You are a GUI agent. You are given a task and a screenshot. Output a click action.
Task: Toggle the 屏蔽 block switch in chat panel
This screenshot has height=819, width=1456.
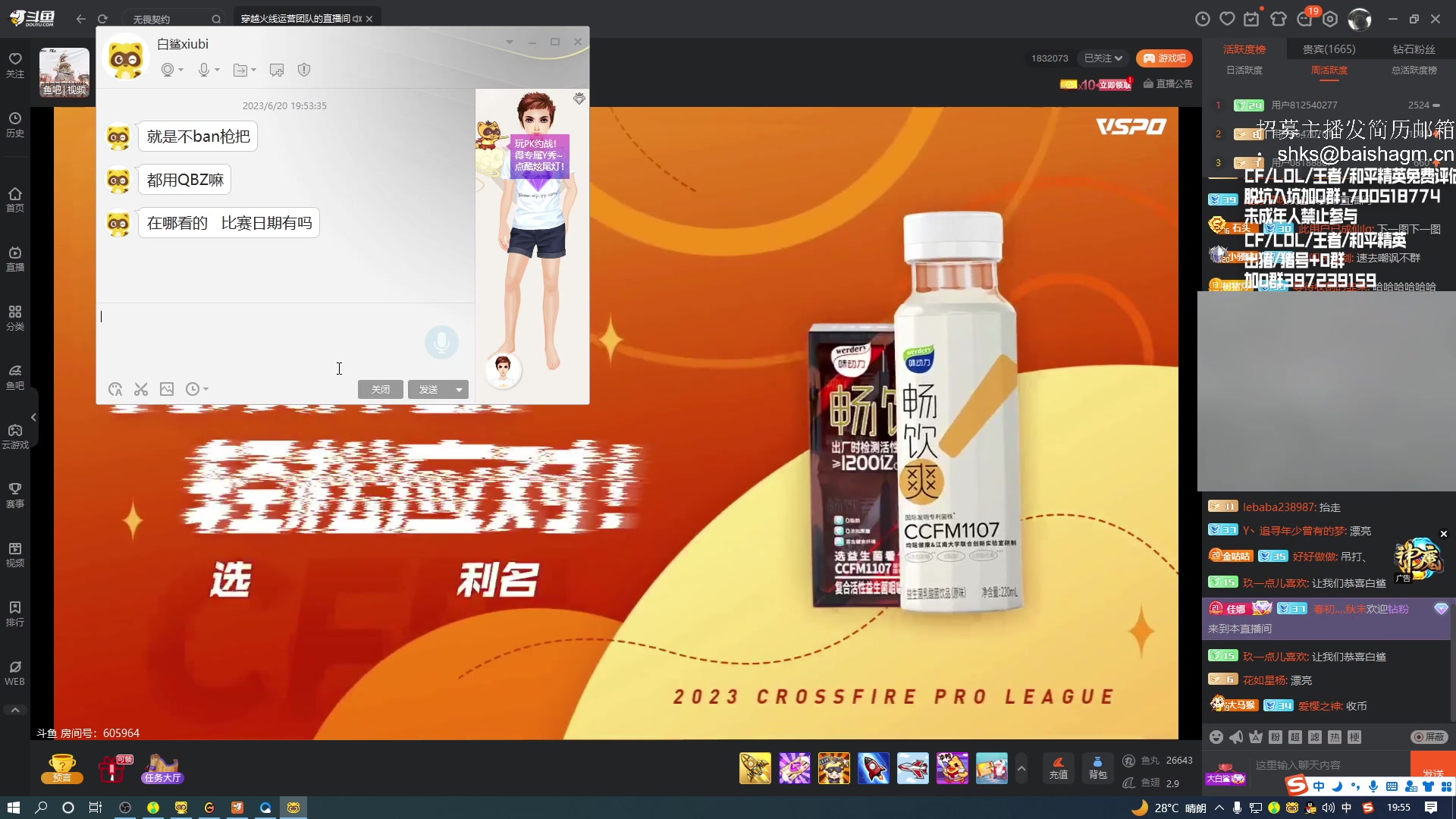click(1429, 736)
